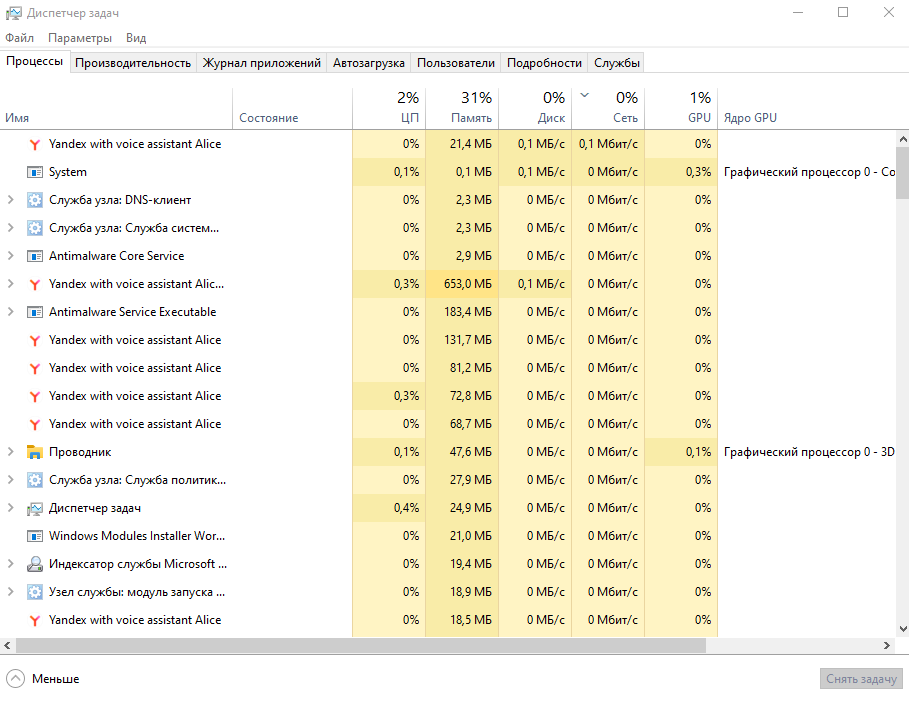Click the Yandex icon in the 131,7 МБ row

coord(35,340)
